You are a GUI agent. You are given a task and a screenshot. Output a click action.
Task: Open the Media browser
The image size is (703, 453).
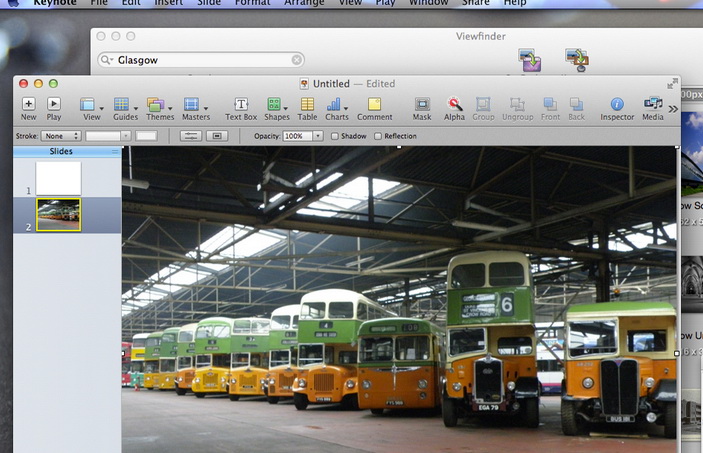[653, 109]
